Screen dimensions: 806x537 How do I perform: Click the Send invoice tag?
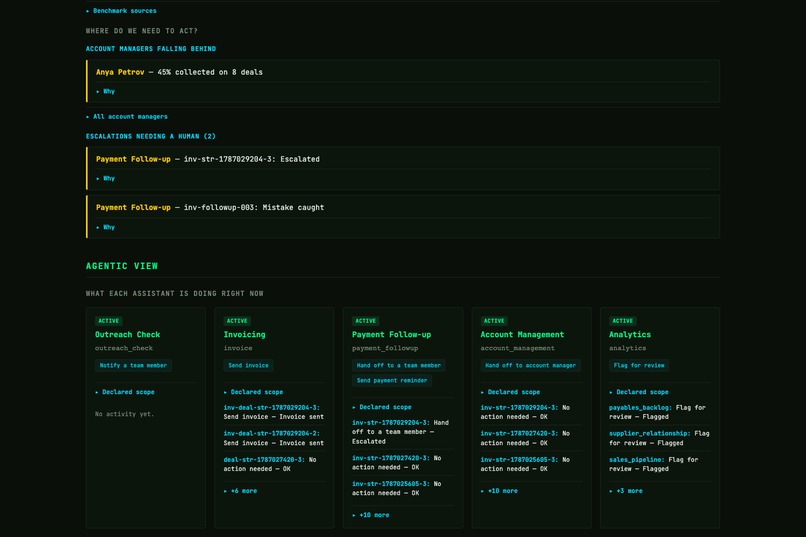point(248,365)
